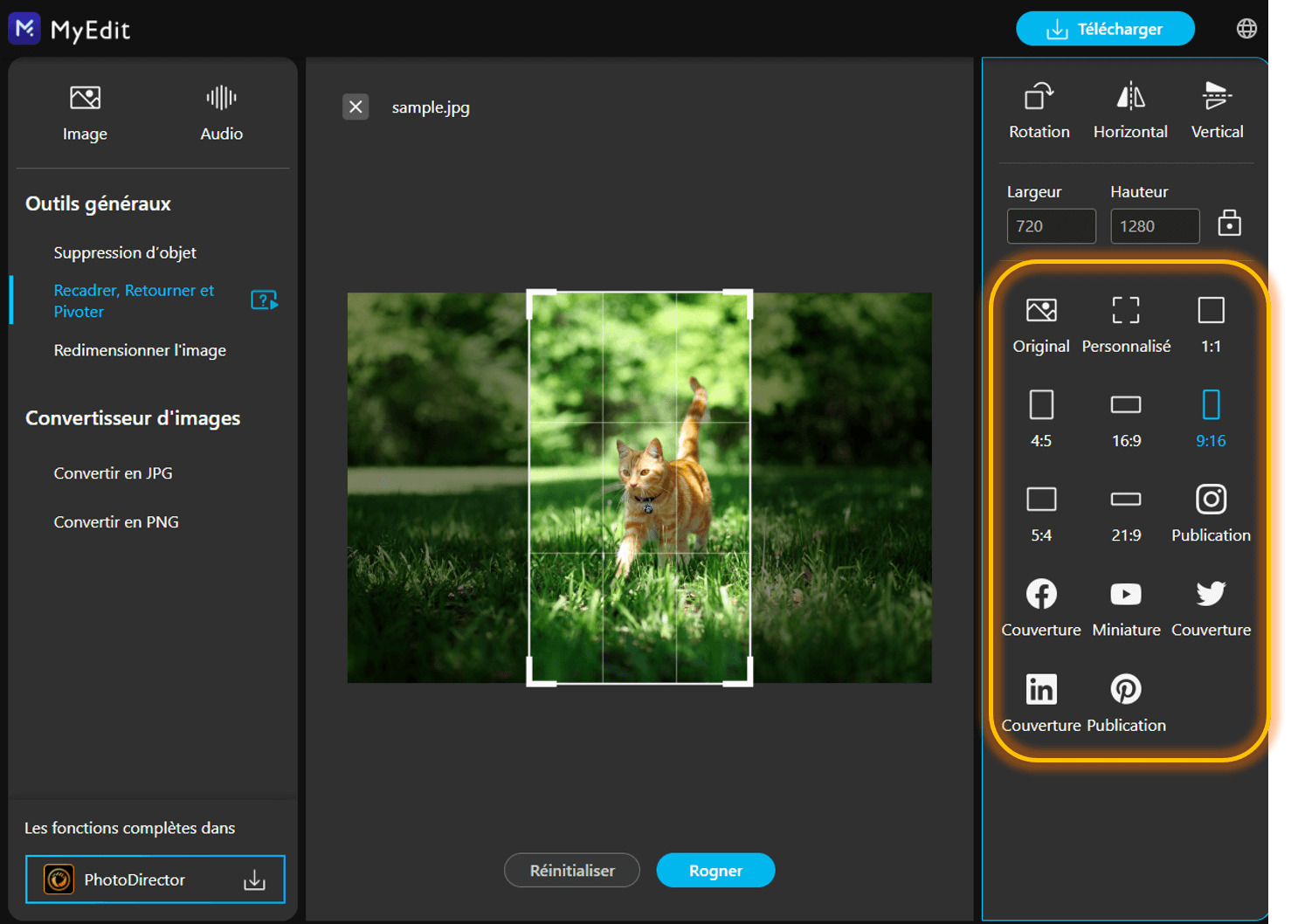1291x924 pixels.
Task: Choose the 9:16 ratio preset
Action: tap(1211, 419)
